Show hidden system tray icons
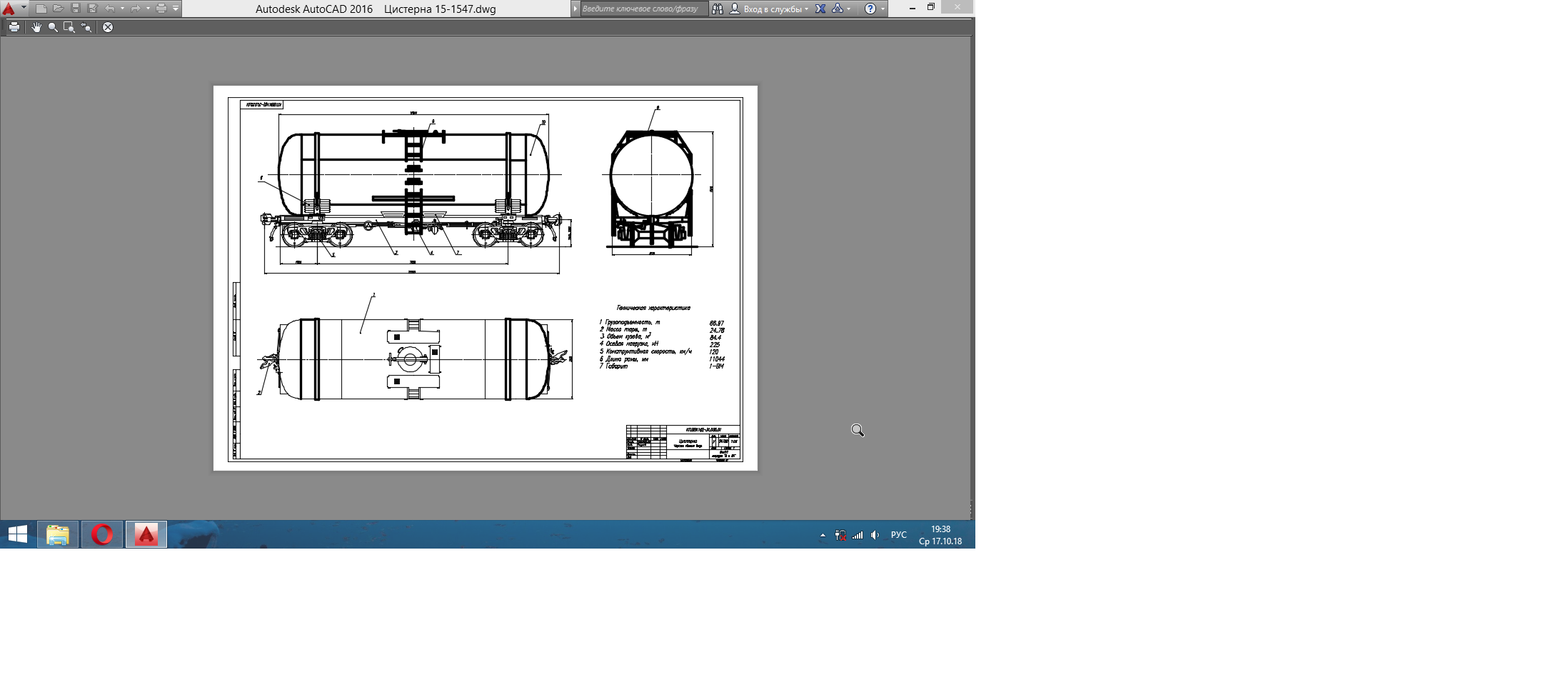 (x=823, y=535)
